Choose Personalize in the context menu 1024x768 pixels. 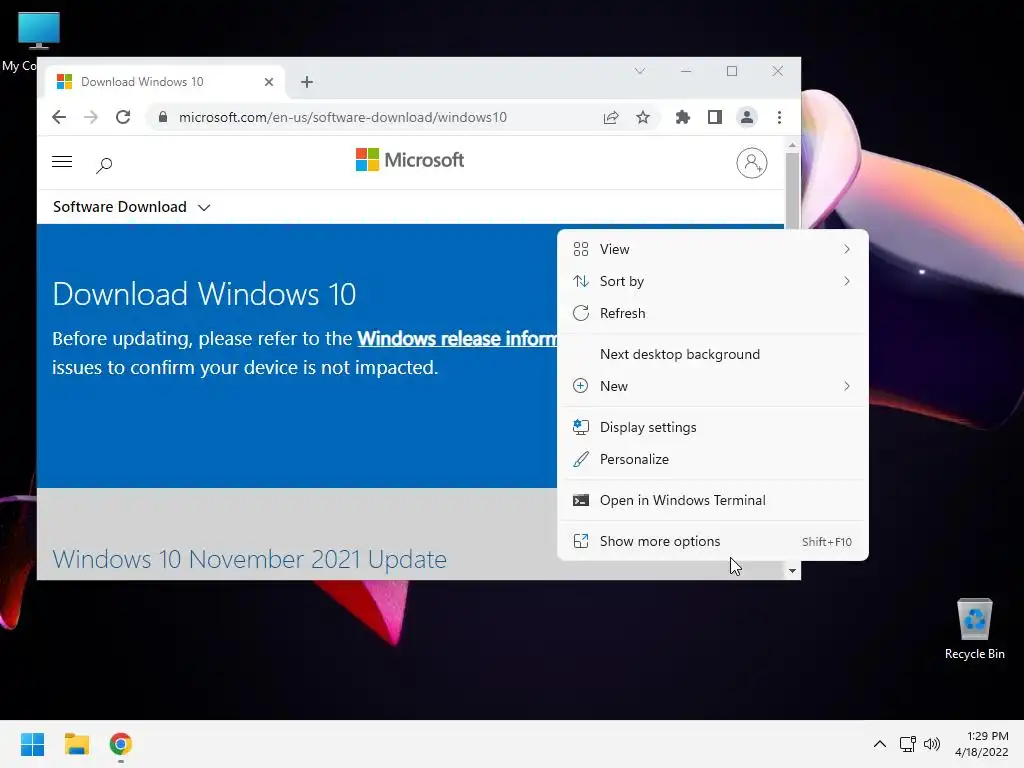(x=712, y=459)
